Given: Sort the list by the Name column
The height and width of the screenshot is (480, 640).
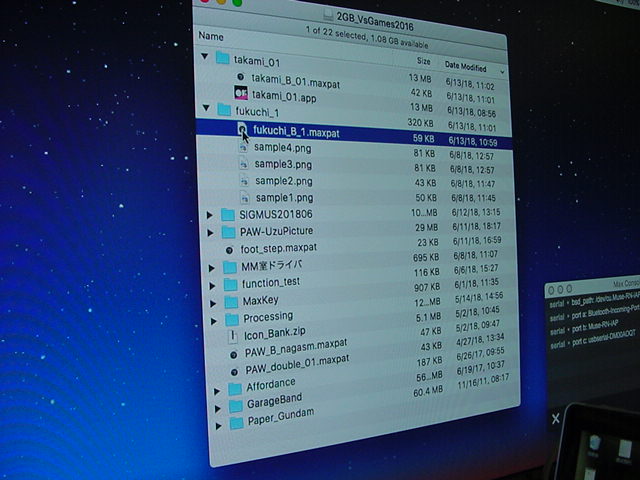Looking at the screenshot, I should click(x=211, y=36).
